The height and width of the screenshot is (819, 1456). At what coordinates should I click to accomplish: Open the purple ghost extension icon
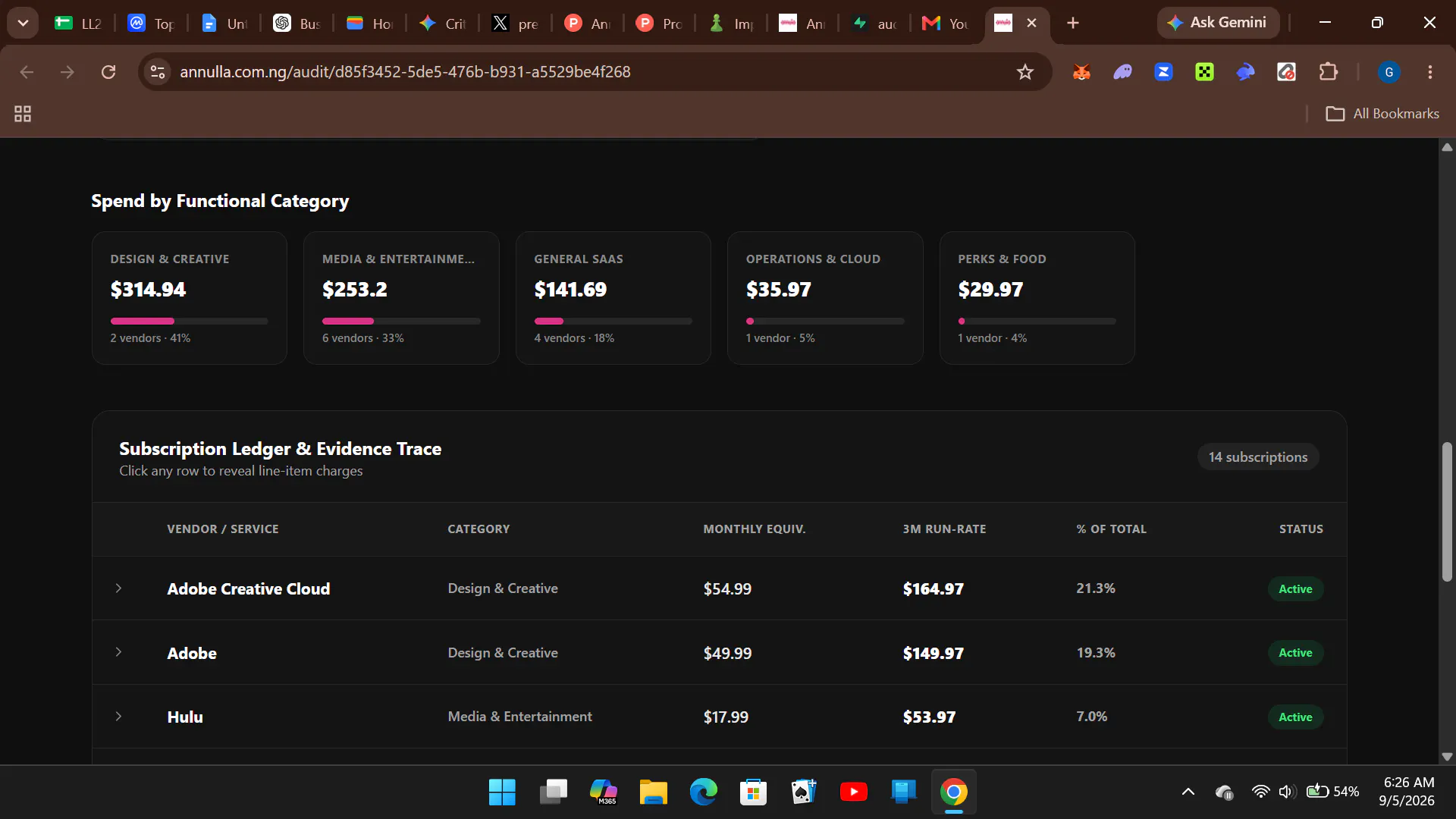tap(1122, 72)
